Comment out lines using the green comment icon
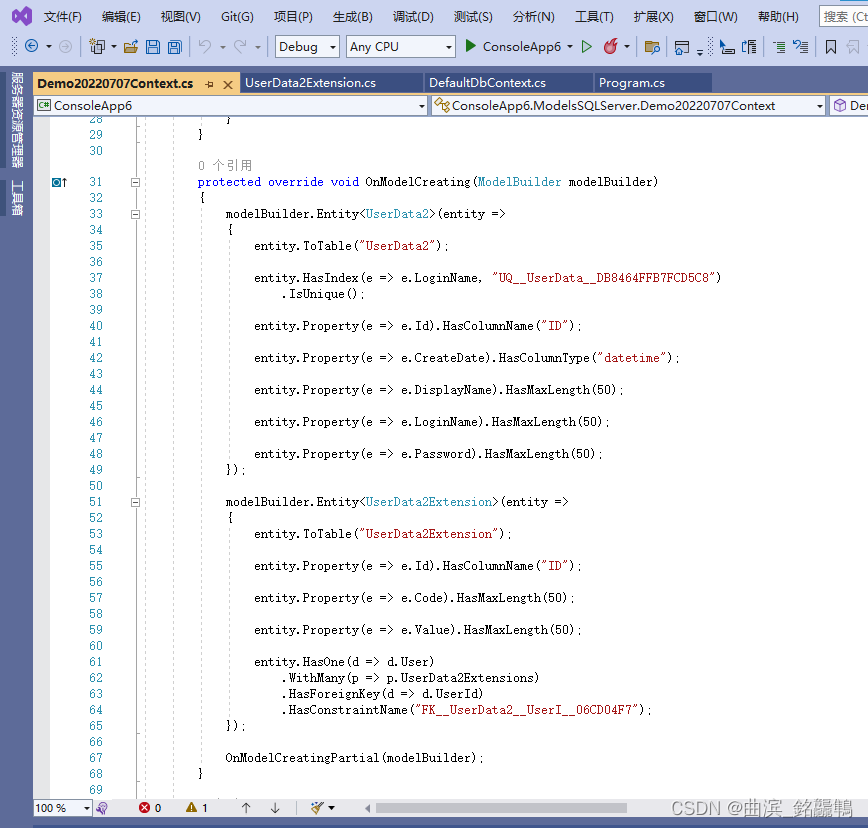868x828 pixels. (x=780, y=46)
